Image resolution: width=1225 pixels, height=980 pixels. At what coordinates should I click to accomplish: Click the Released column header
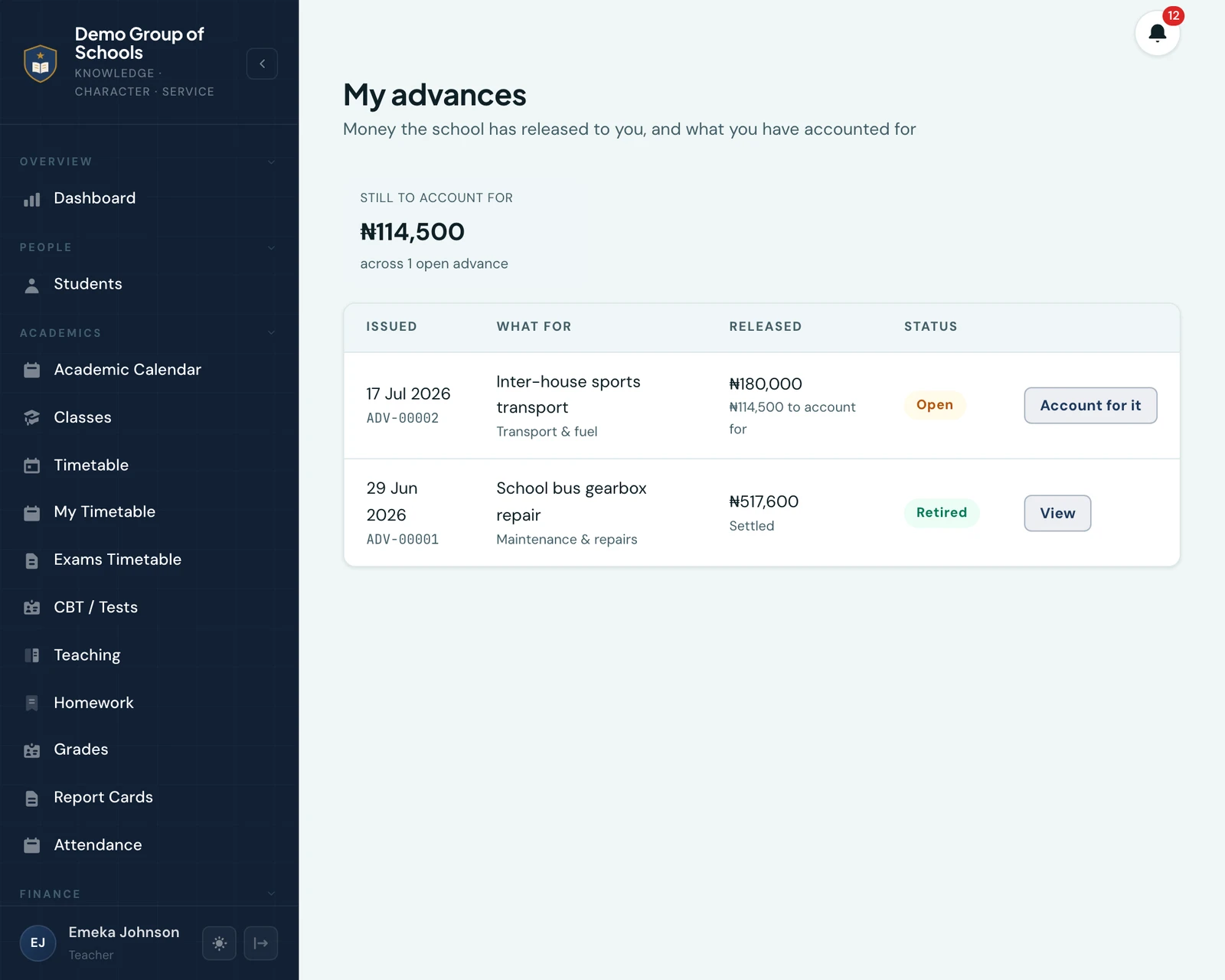pyautogui.click(x=766, y=326)
